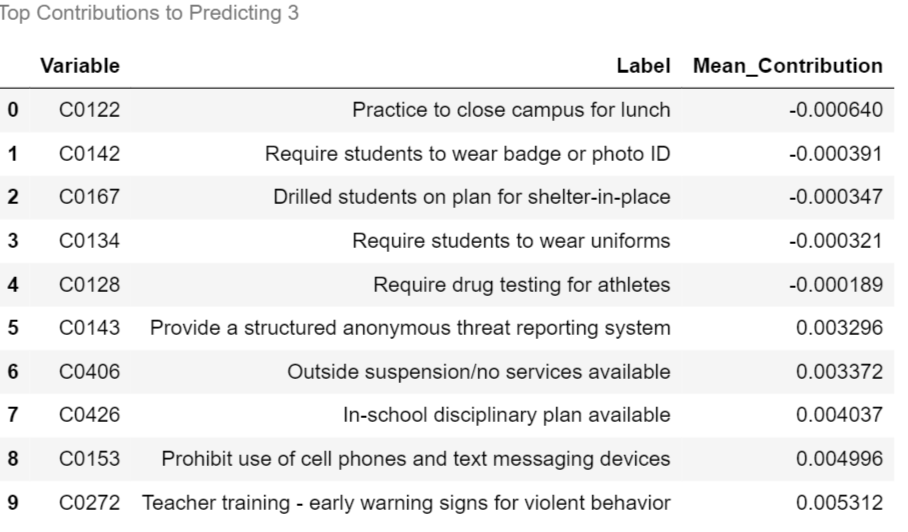Click the value 0.003372
The height and width of the screenshot is (532, 908).
pos(840,373)
